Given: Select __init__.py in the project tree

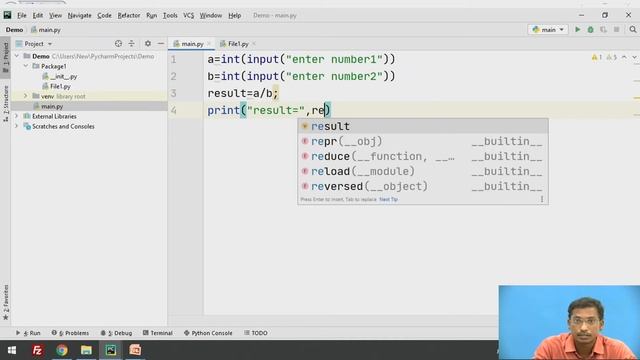Looking at the screenshot, I should (63, 76).
